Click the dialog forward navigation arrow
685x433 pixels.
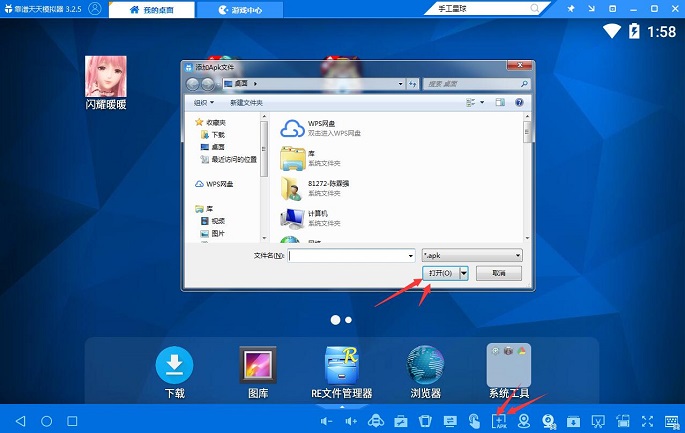pos(208,83)
